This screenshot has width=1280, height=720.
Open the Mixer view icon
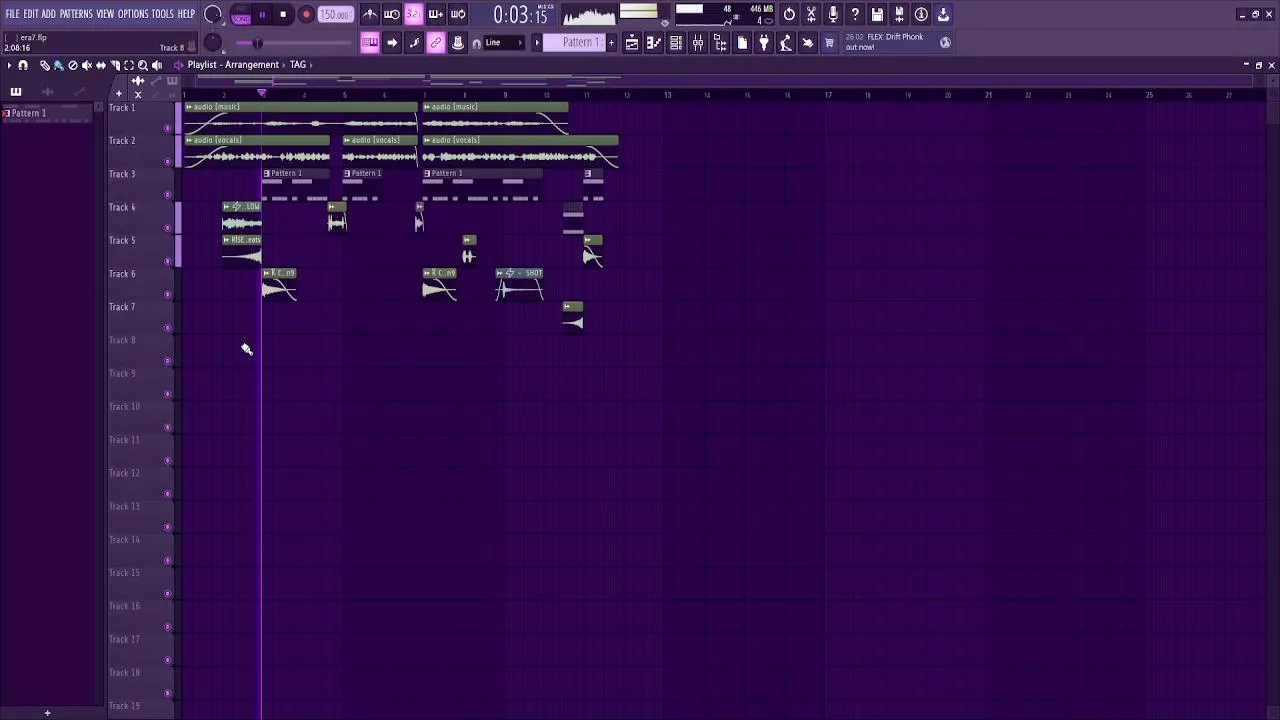coord(698,42)
